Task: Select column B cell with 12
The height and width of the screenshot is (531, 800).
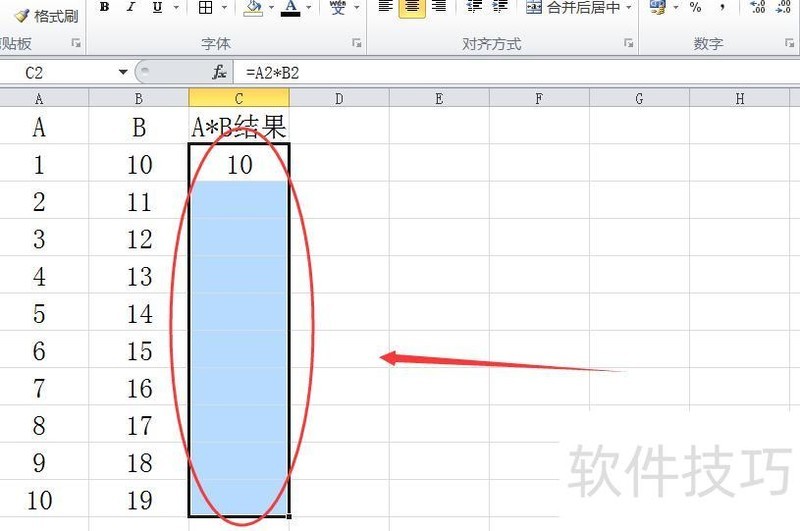Action: (x=139, y=238)
